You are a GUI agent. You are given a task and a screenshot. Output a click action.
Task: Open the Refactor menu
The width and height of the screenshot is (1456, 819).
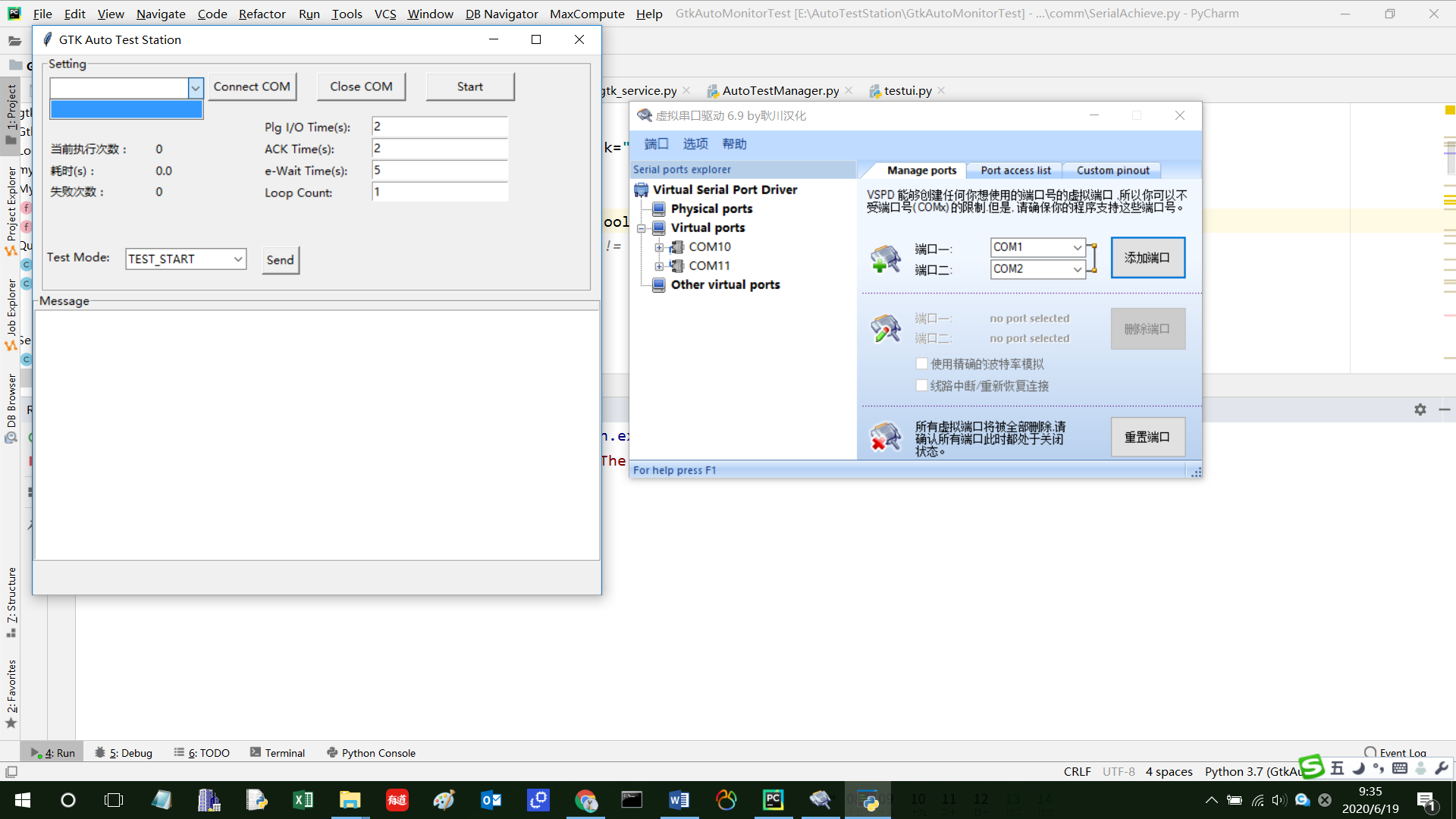(262, 14)
